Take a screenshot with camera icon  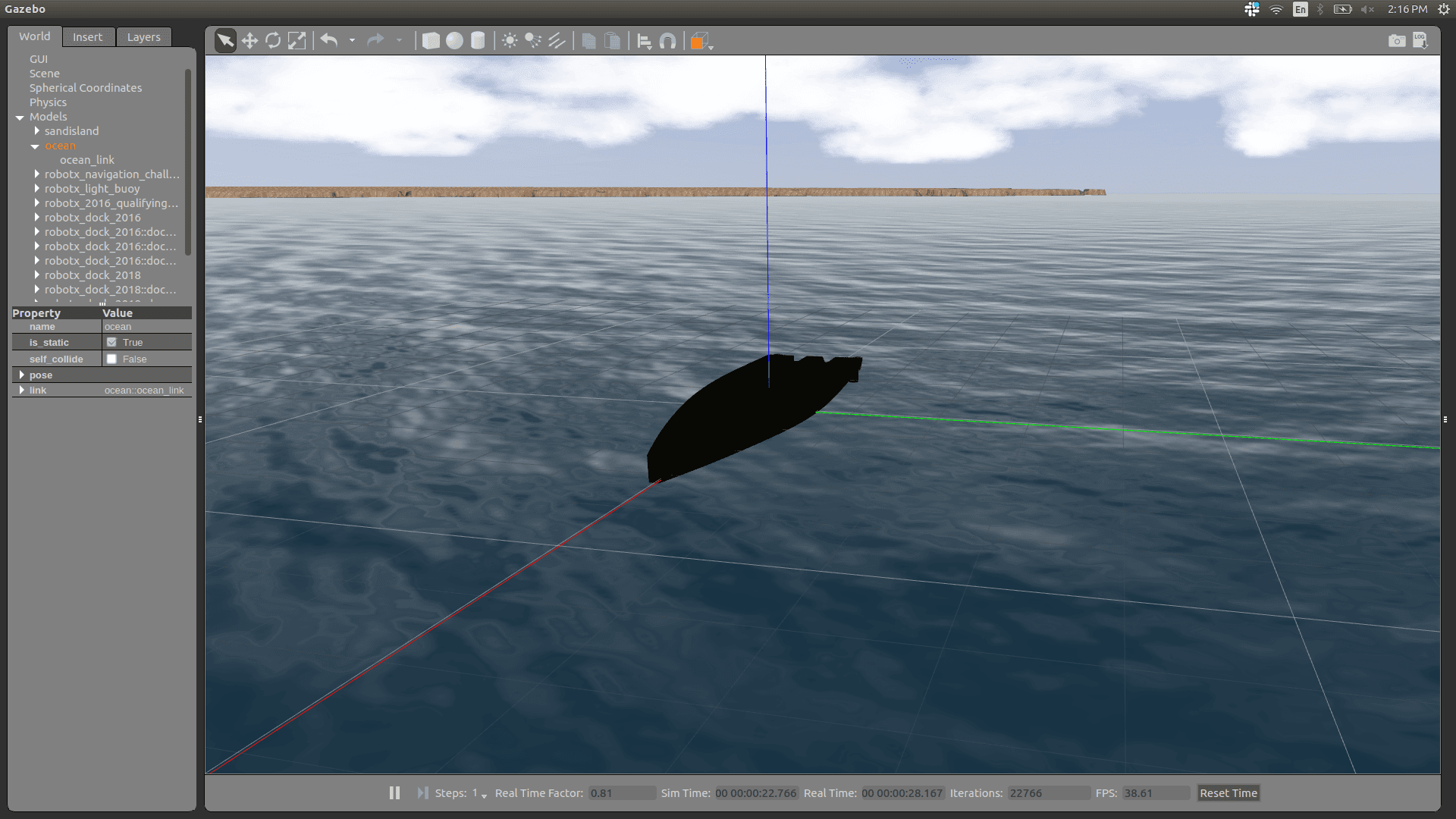[x=1396, y=41]
